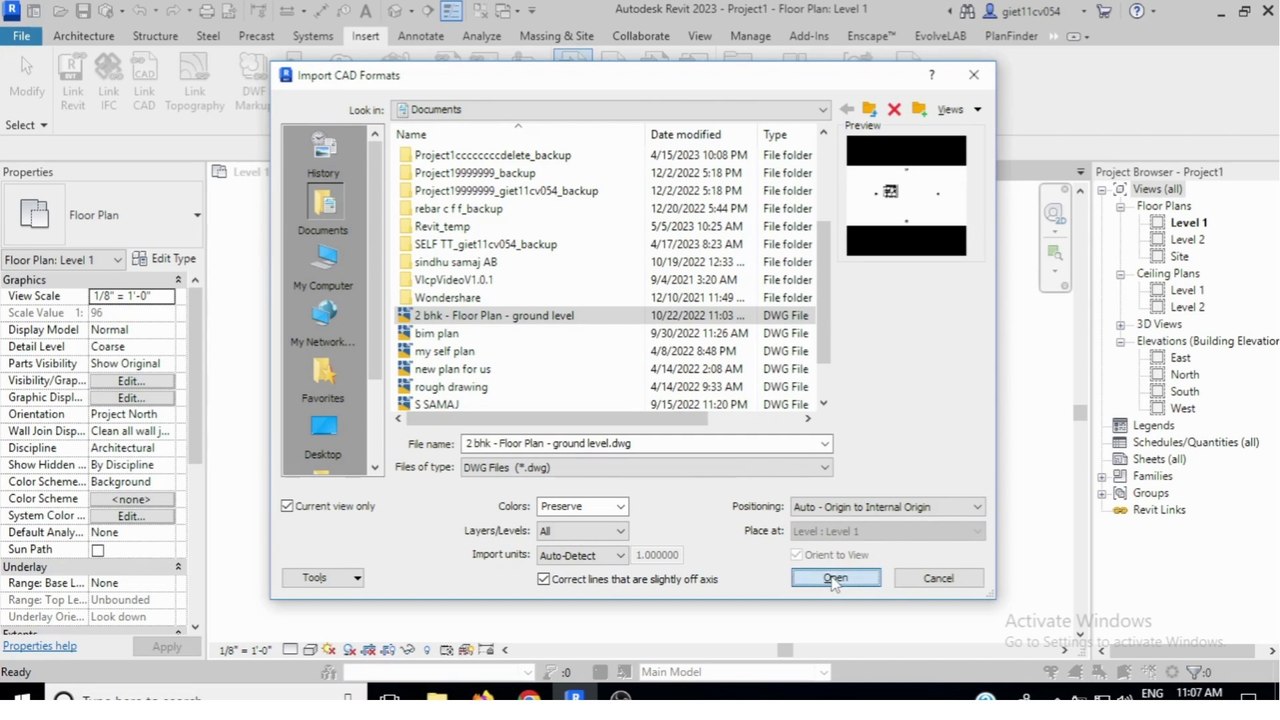The width and height of the screenshot is (1280, 720).
Task: Open the Files of type dropdown
Action: 646,467
